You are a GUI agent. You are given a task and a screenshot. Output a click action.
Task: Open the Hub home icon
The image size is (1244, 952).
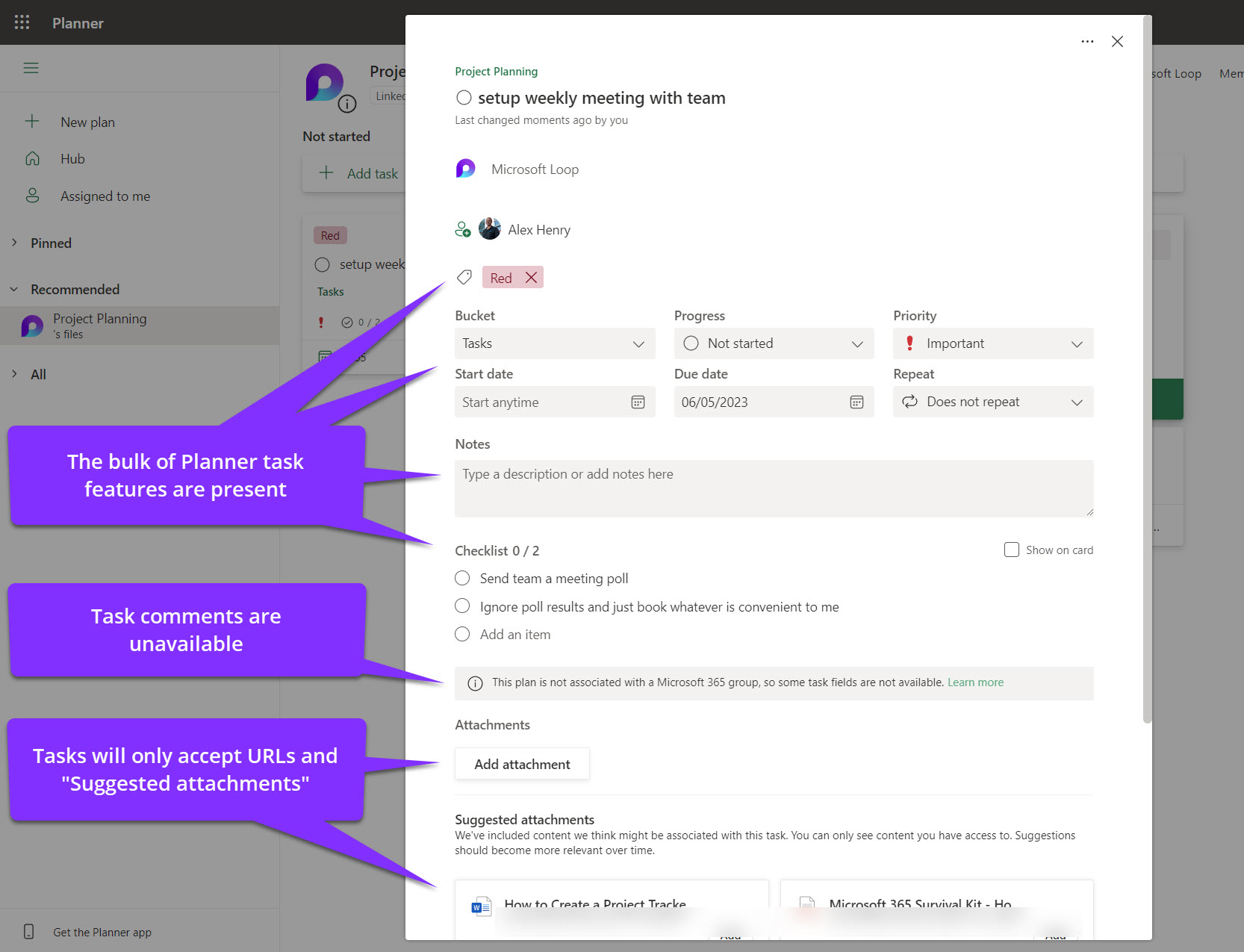[32, 158]
